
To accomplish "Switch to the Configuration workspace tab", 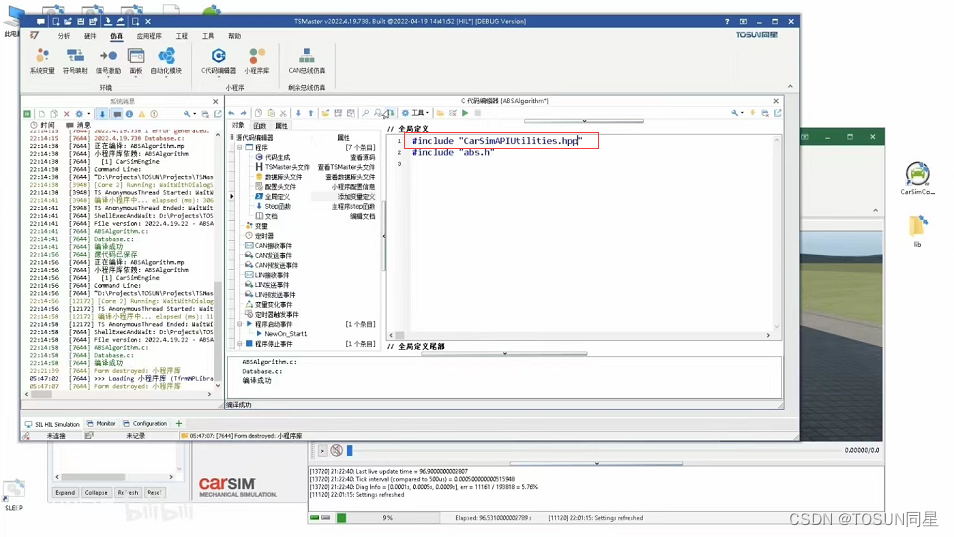I will coord(145,423).
